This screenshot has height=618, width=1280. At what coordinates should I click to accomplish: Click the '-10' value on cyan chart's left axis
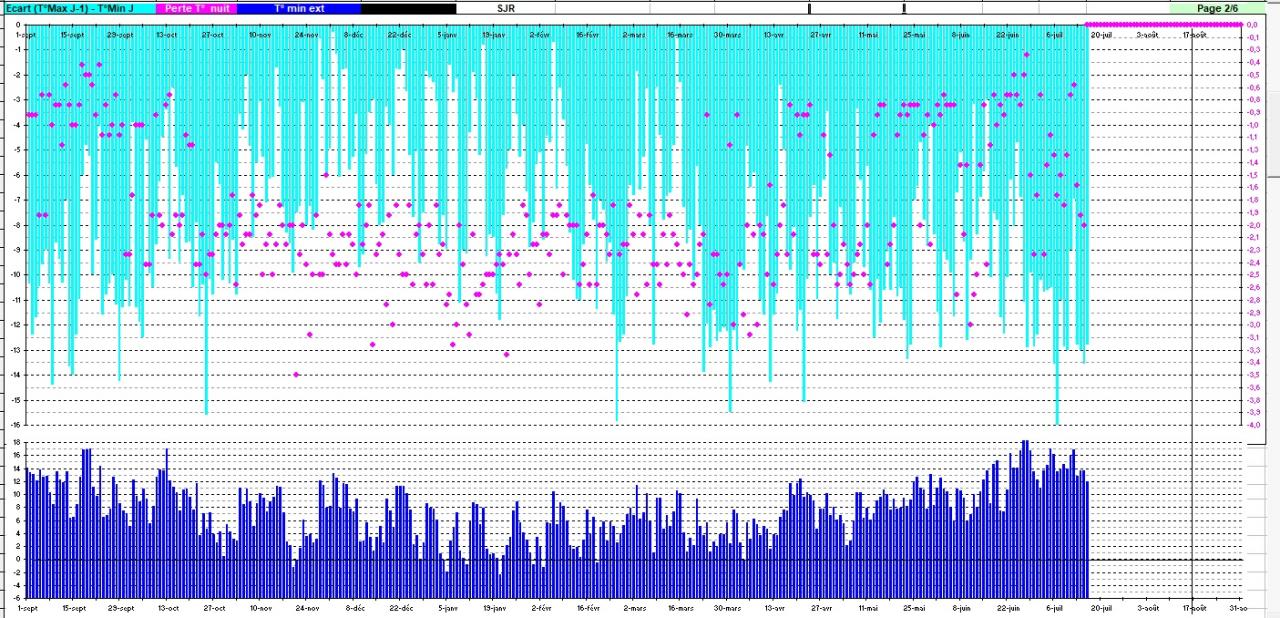pos(15,274)
